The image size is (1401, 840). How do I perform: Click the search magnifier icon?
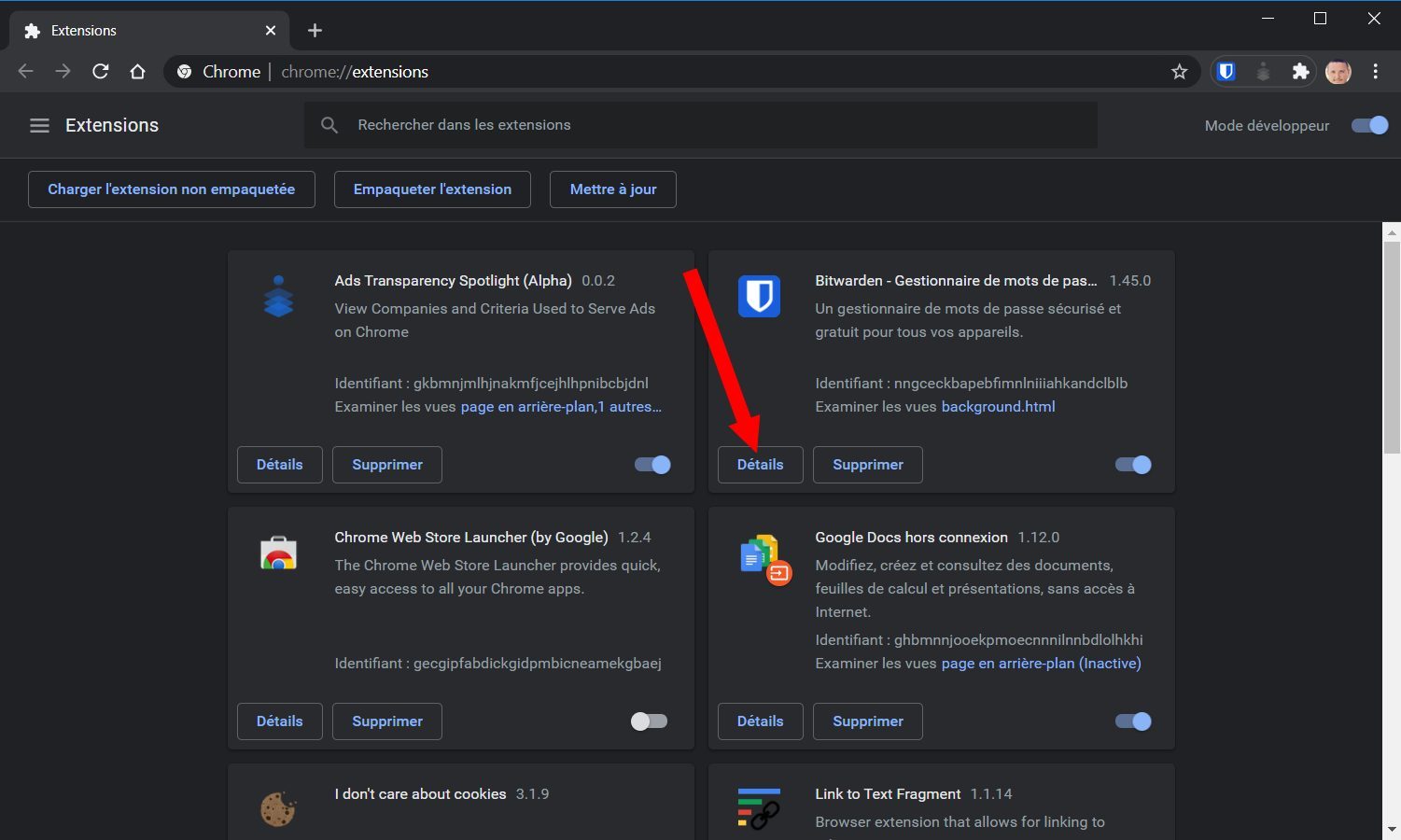click(x=329, y=125)
